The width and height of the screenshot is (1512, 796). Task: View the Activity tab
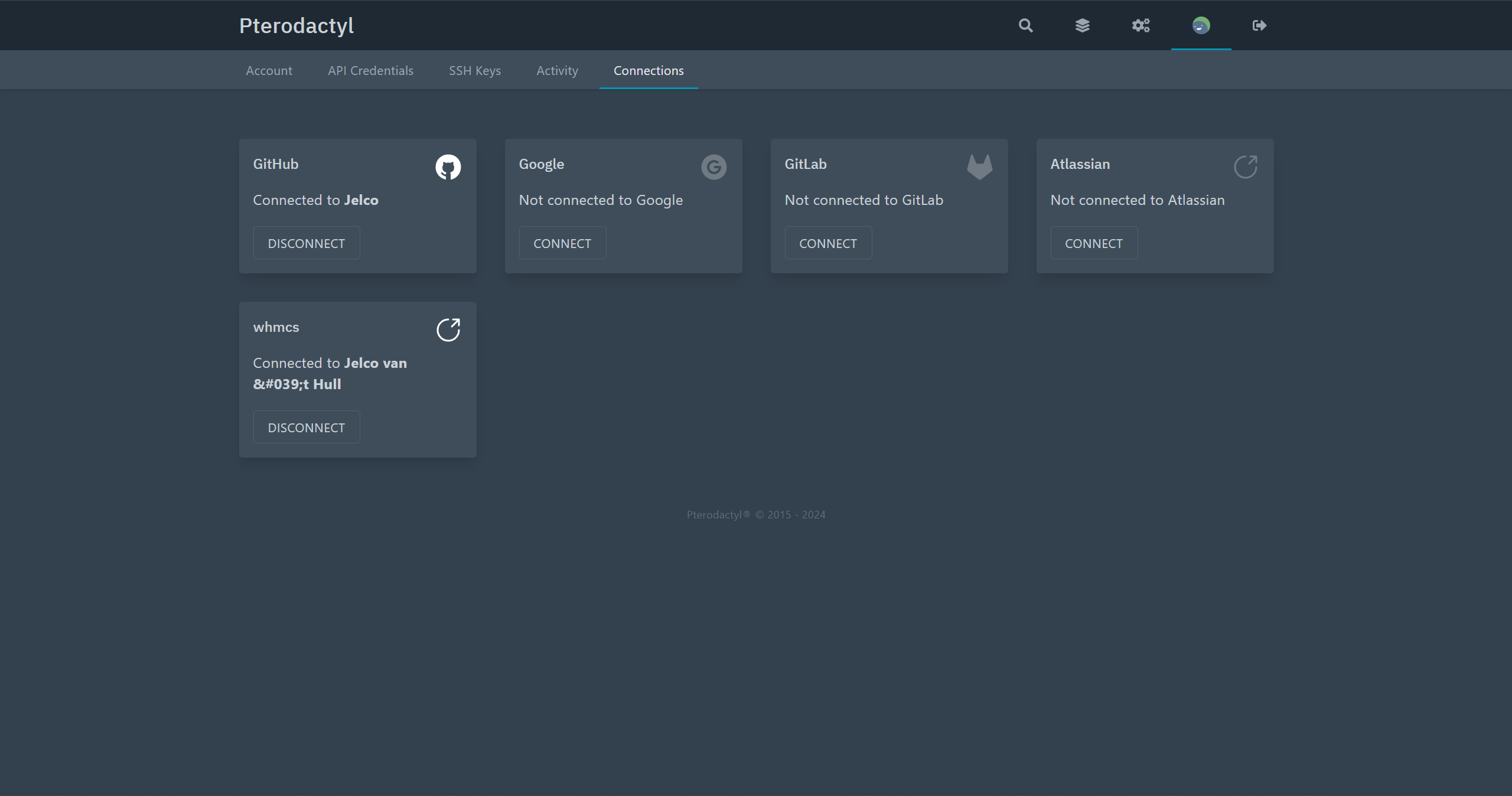[x=557, y=71]
